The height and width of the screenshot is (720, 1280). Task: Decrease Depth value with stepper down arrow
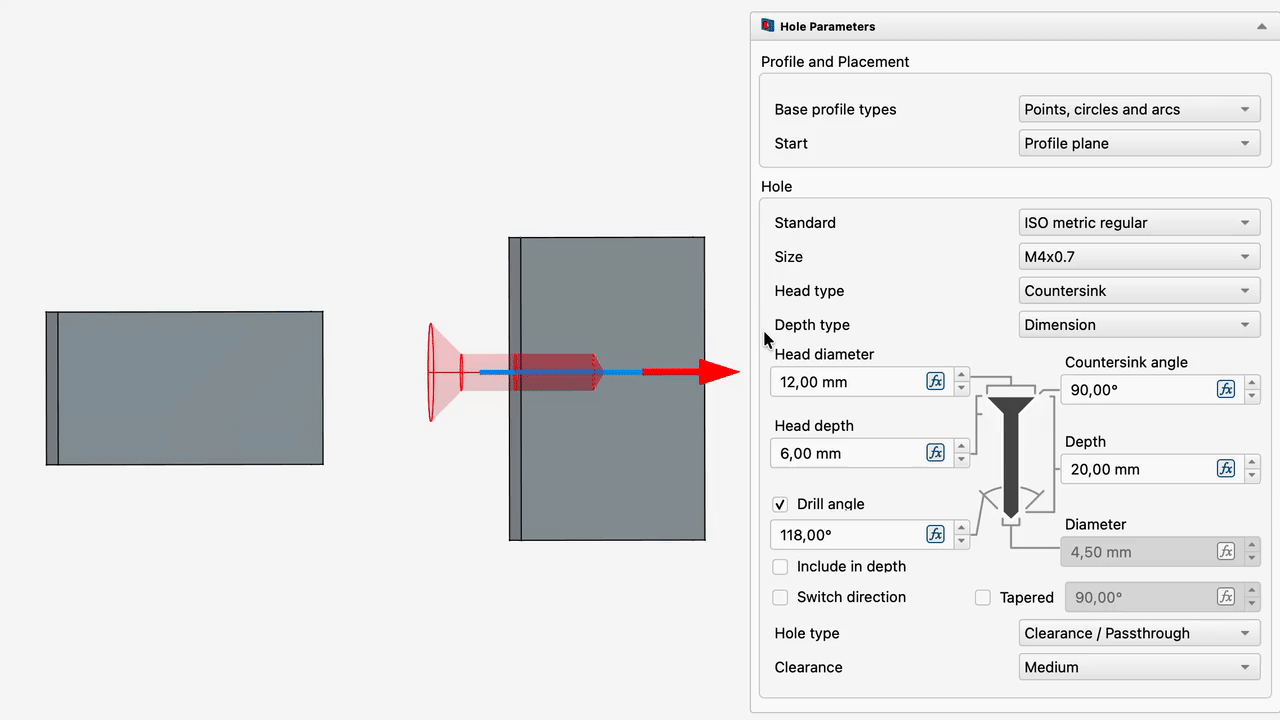point(1251,475)
